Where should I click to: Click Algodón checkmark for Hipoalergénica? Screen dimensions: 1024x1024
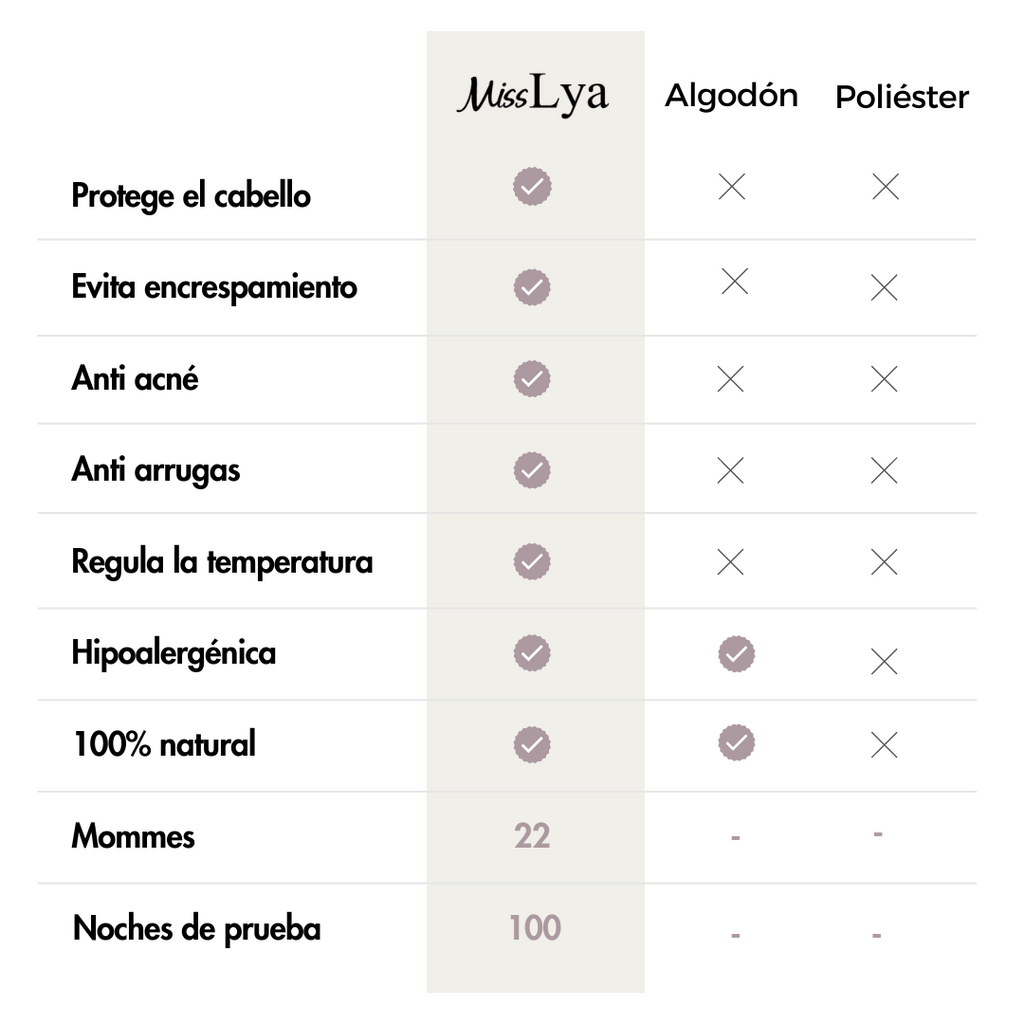tap(736, 654)
